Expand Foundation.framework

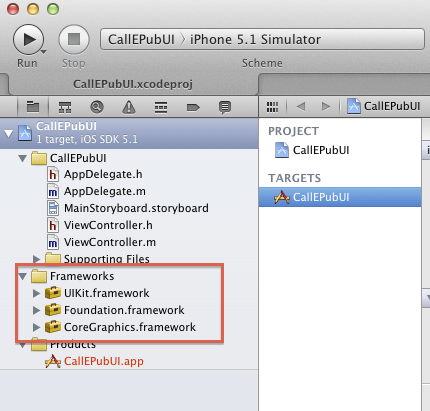click(x=36, y=310)
